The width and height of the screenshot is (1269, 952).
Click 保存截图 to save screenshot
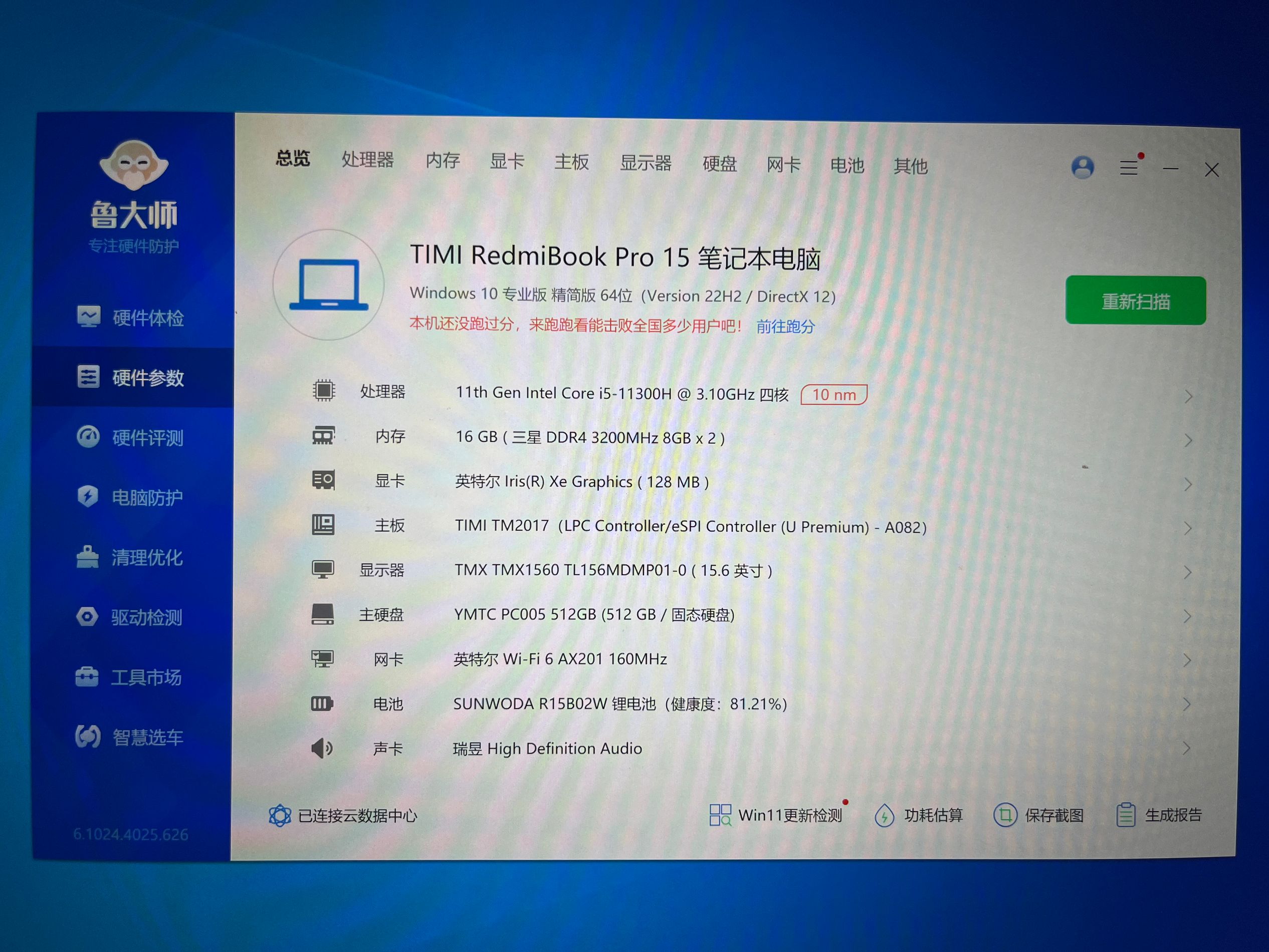[x=1038, y=815]
